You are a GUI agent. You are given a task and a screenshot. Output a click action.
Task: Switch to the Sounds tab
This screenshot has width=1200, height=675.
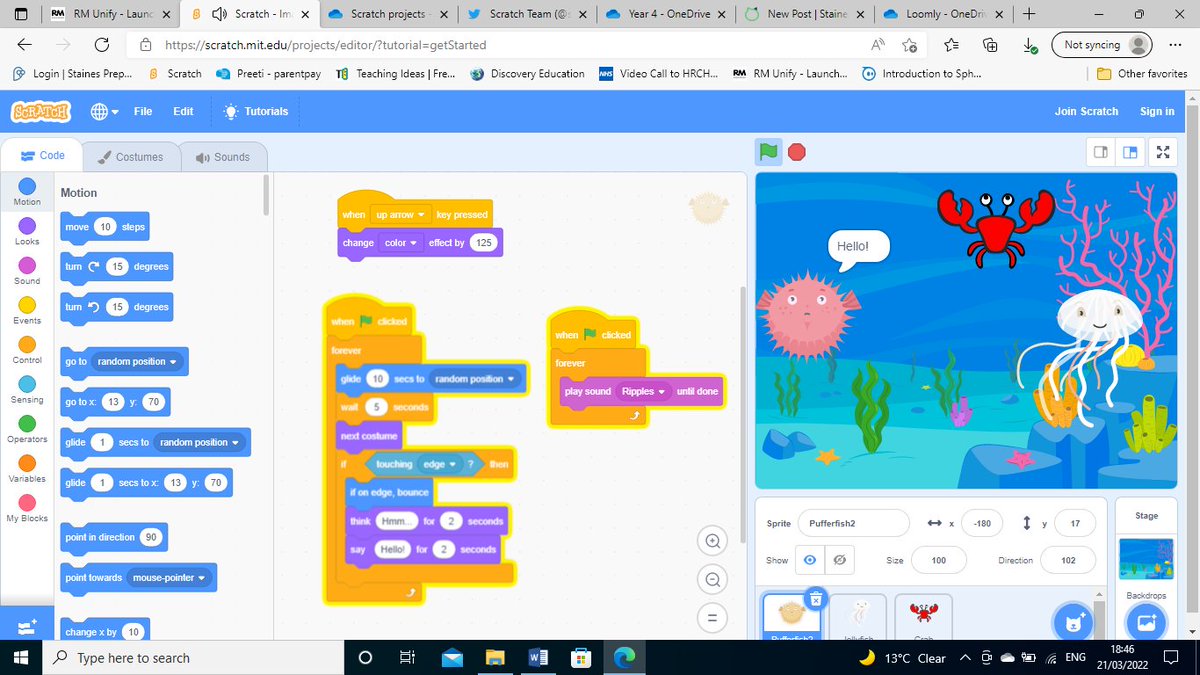pyautogui.click(x=223, y=157)
